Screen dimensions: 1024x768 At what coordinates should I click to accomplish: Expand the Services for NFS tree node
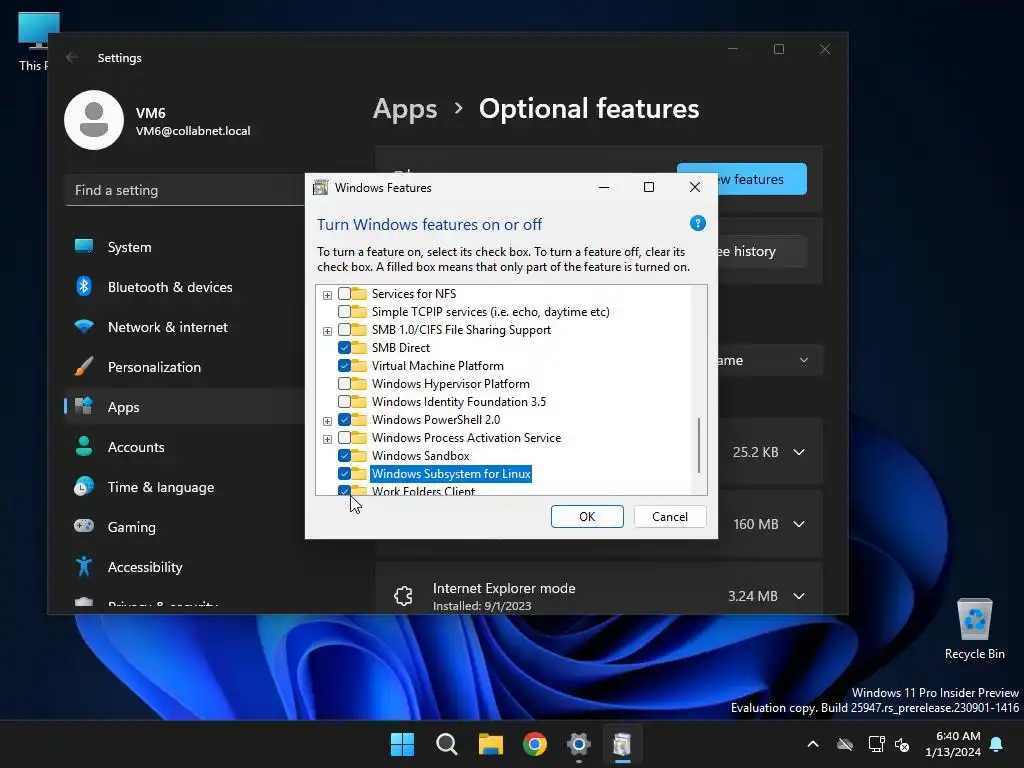click(x=327, y=295)
